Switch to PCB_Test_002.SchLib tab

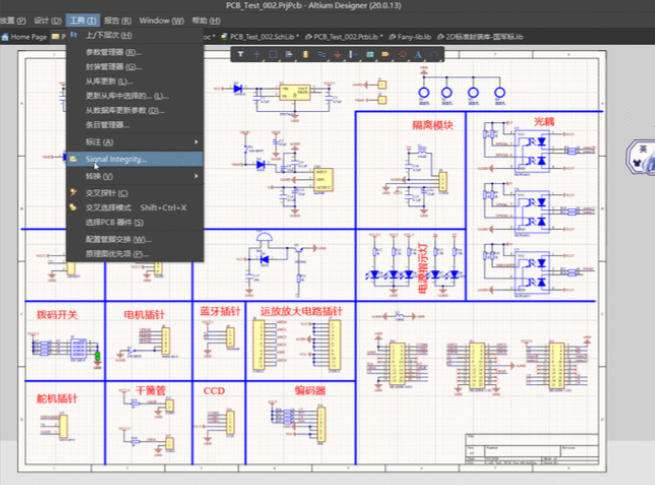point(260,37)
